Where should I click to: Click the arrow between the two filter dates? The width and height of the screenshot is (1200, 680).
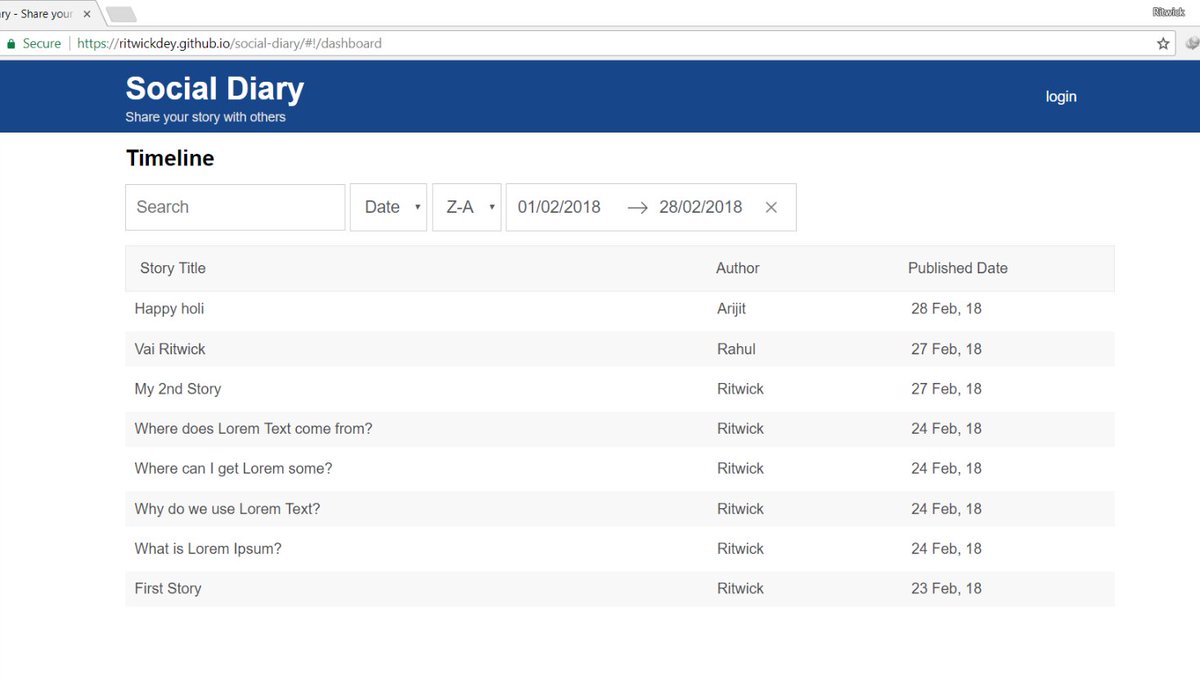pyautogui.click(x=637, y=207)
